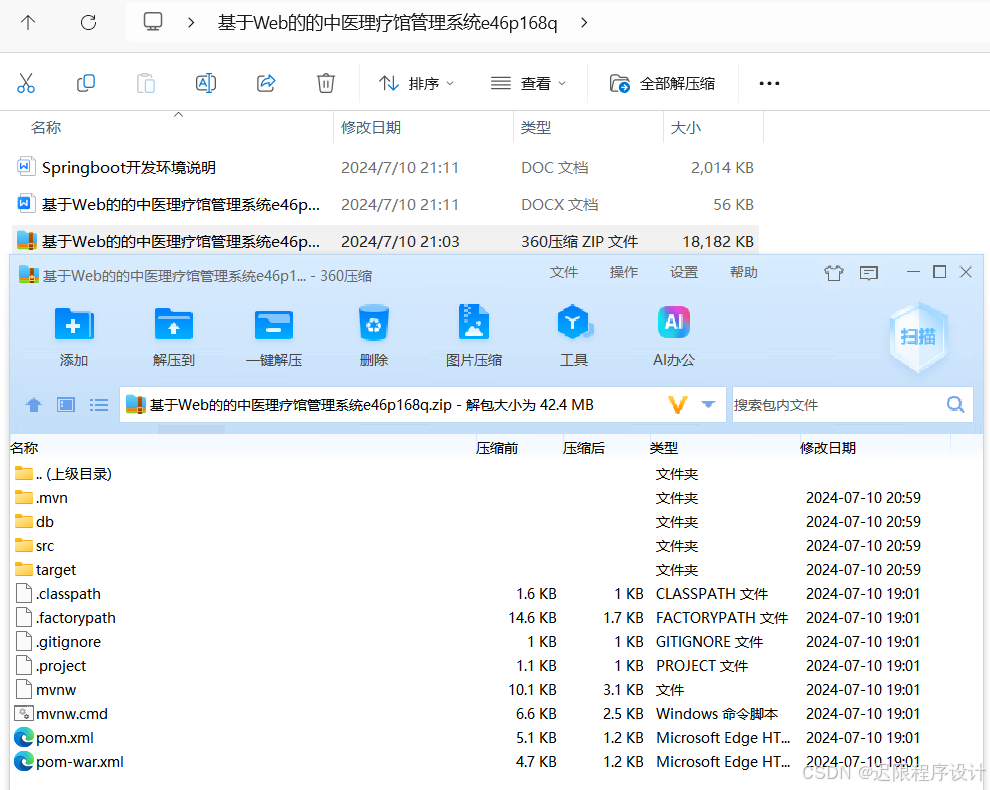The width and height of the screenshot is (990, 790).
Task: Click the Delete trash icon in Explorer
Action: tap(326, 83)
